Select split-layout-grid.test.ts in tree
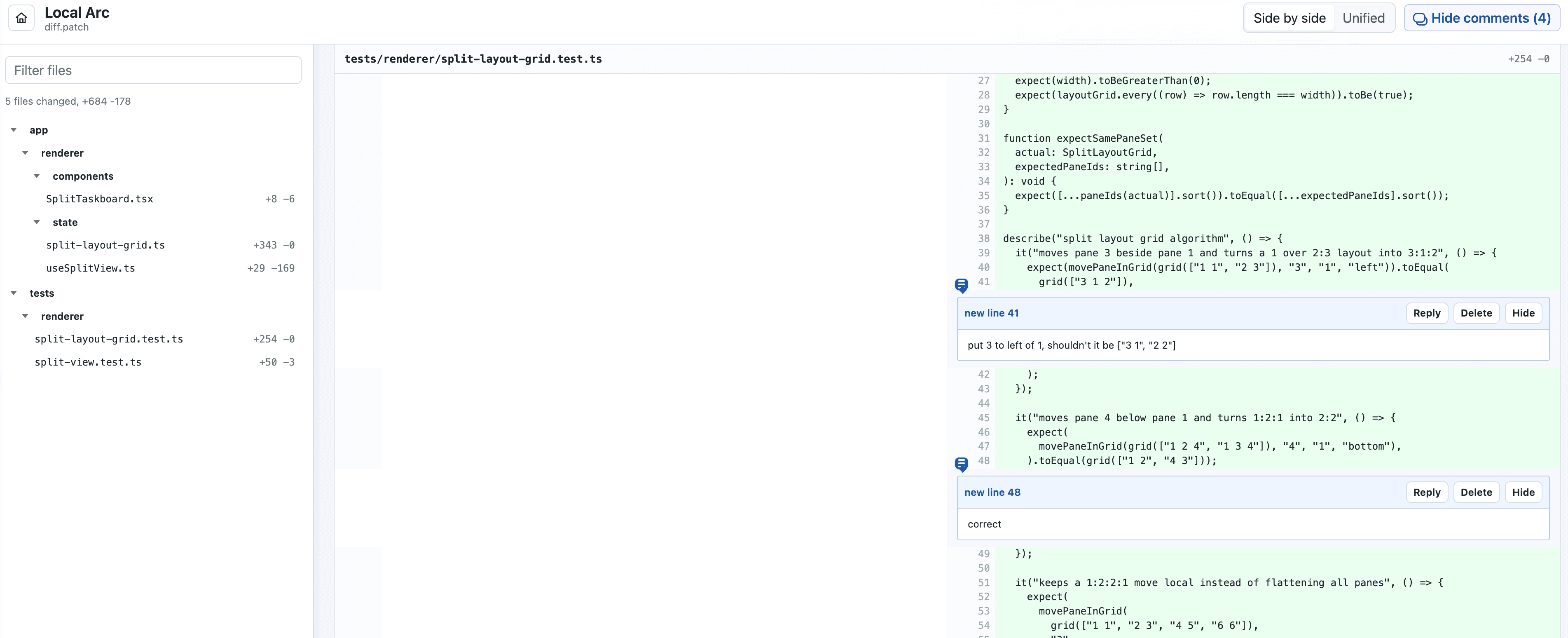Screen dimensions: 1568x638 [x=108, y=339]
